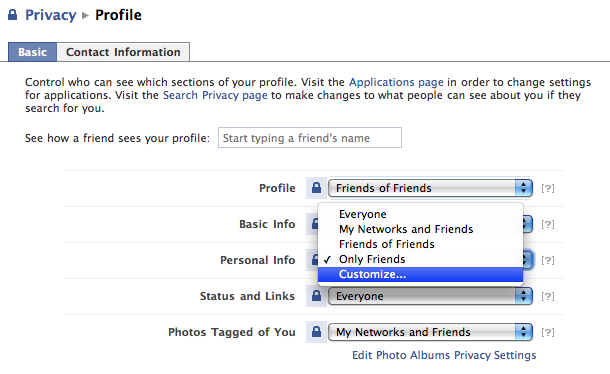Screen dimensions: 610x374
Task: Open the help [?] for Status and Links
Action: point(548,297)
